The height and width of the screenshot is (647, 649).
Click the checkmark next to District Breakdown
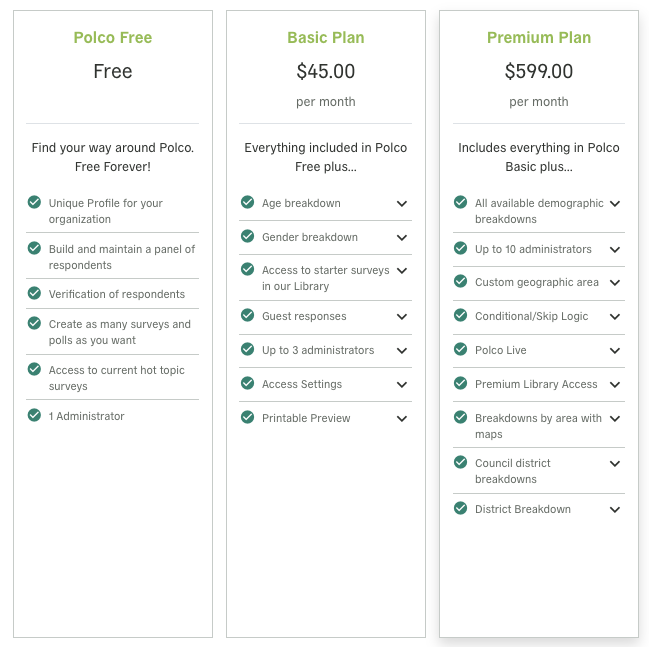[x=460, y=508]
